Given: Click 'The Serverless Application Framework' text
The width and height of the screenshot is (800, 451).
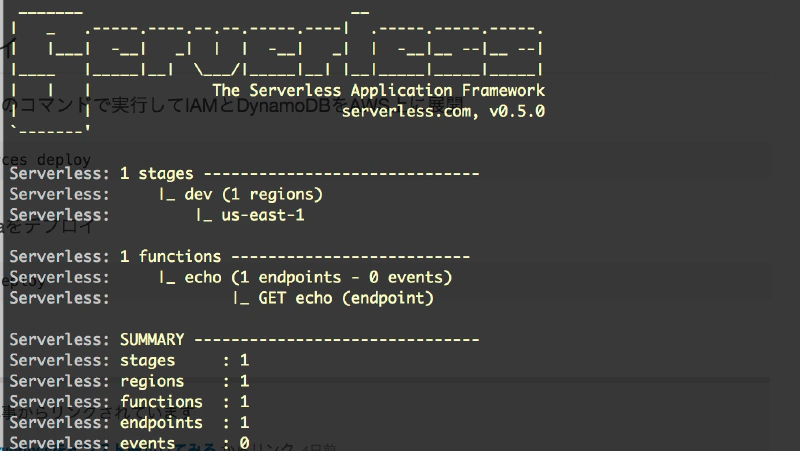Looking at the screenshot, I should pos(379,90).
